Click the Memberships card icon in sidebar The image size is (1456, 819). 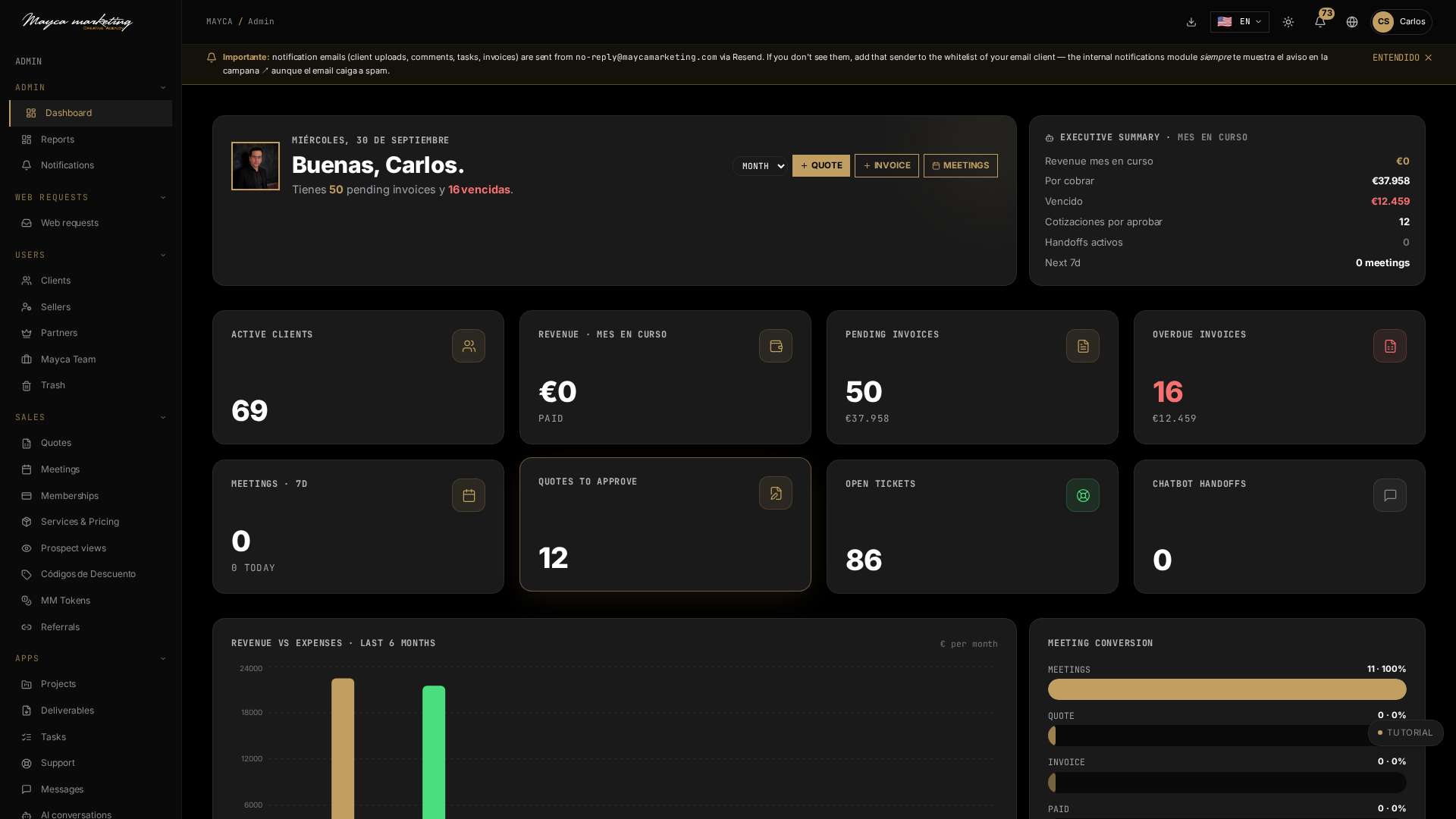[27, 496]
